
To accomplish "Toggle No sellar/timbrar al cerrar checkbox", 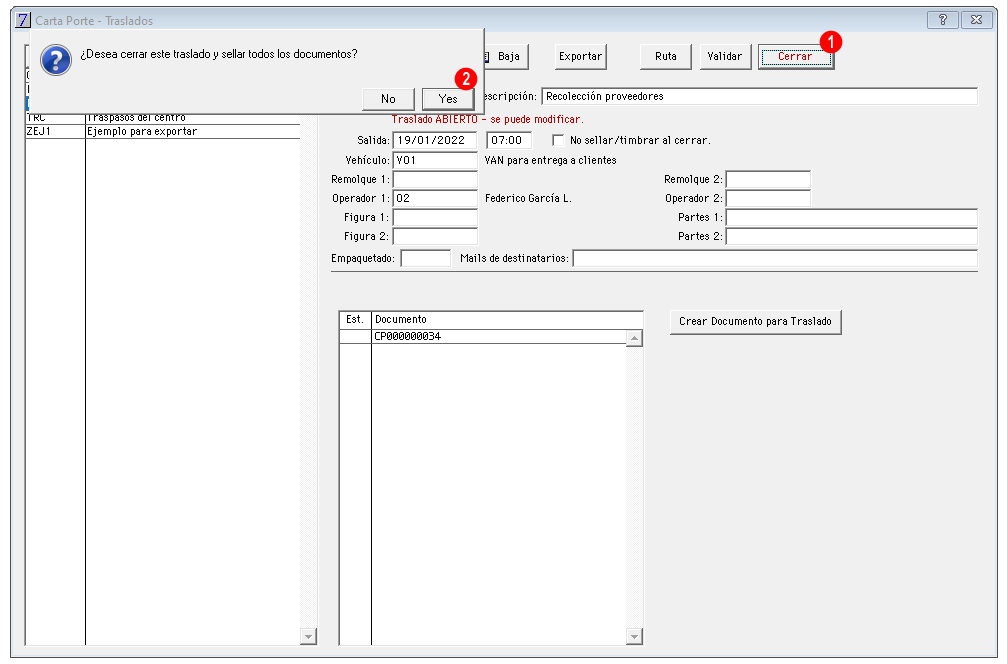I will 558,140.
